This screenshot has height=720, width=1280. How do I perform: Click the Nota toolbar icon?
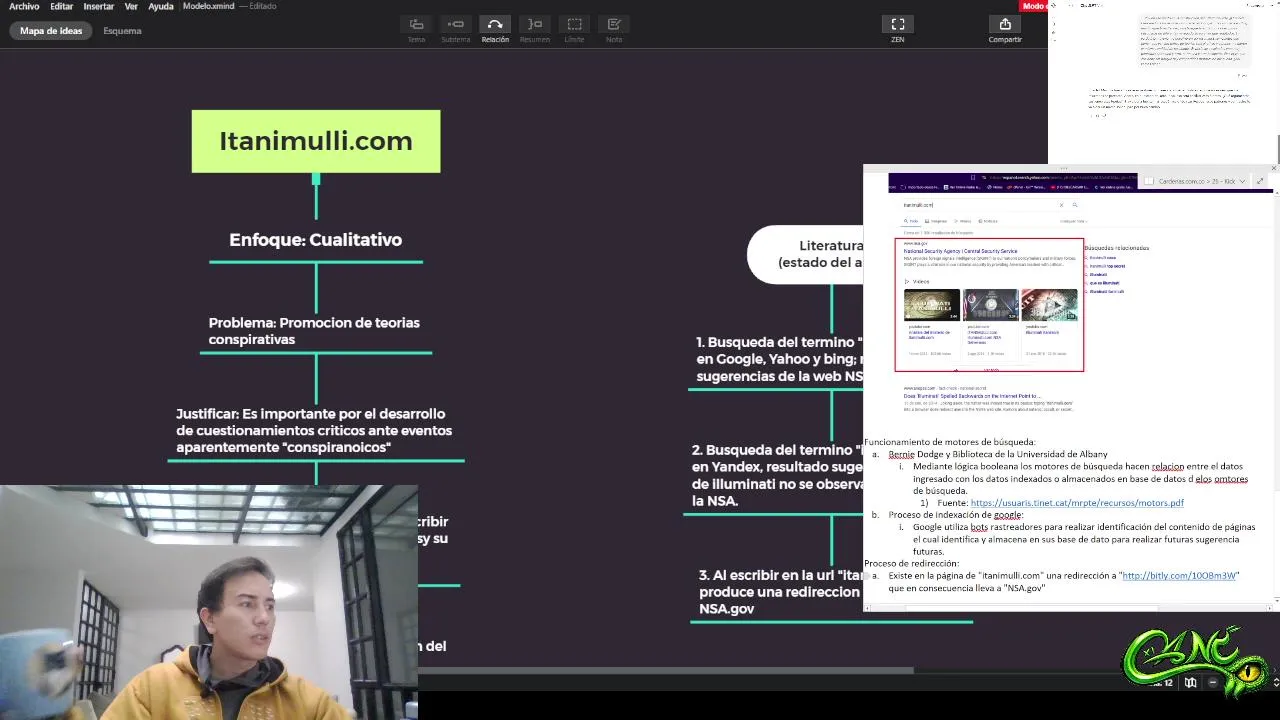pyautogui.click(x=614, y=24)
